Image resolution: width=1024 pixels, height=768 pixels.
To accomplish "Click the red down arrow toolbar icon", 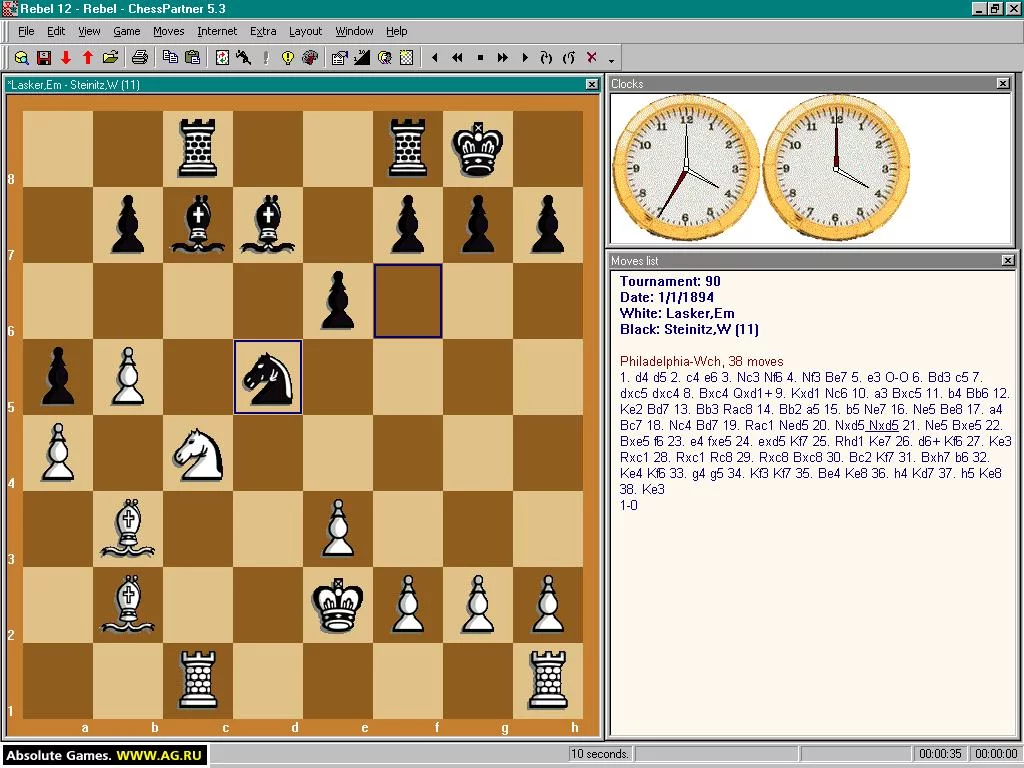I will coord(66,57).
